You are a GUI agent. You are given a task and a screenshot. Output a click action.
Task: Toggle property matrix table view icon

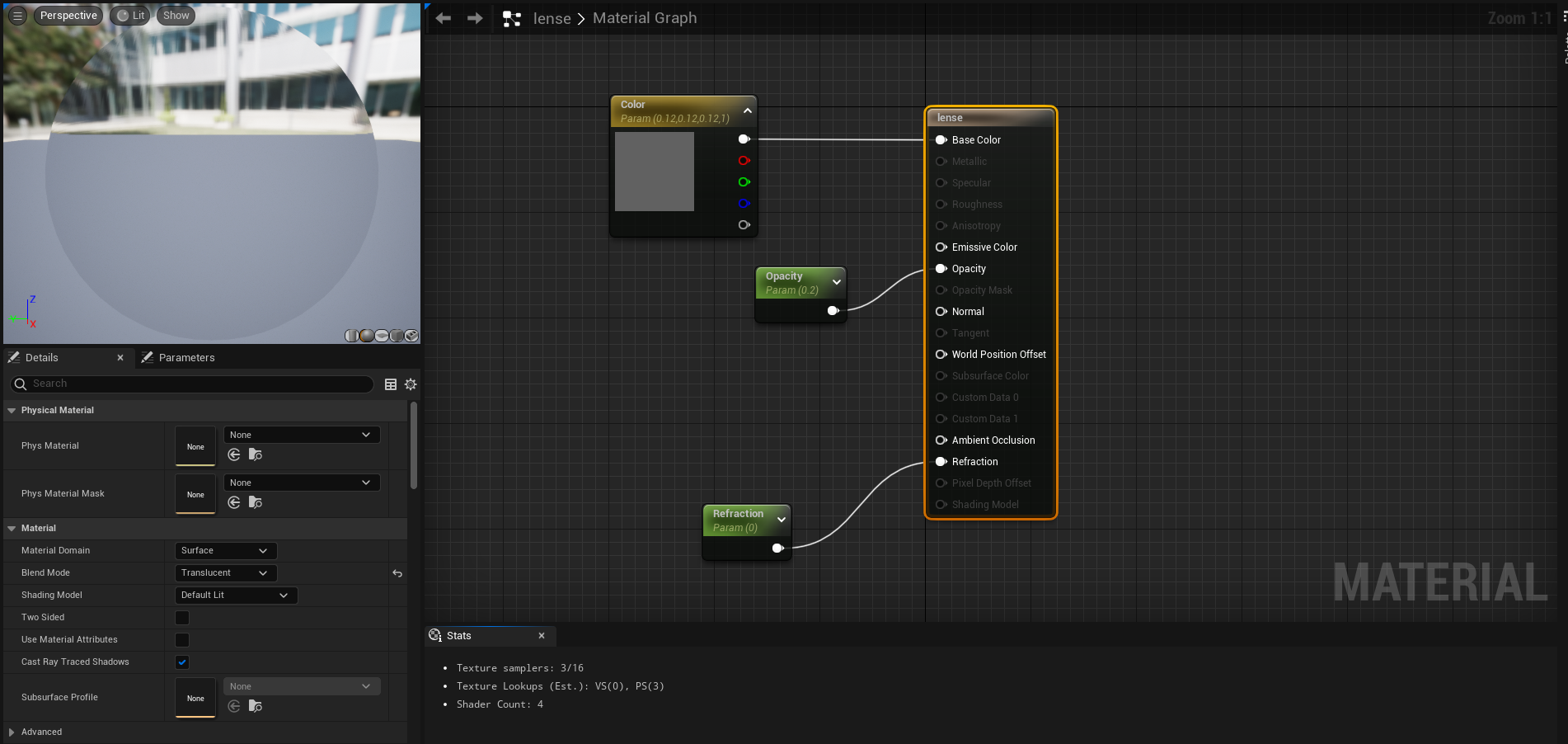391,384
